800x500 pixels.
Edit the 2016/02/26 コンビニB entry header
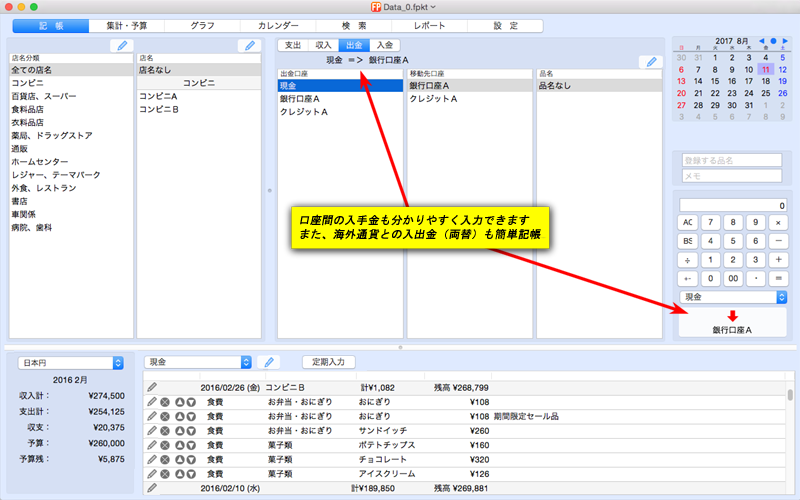[152, 387]
